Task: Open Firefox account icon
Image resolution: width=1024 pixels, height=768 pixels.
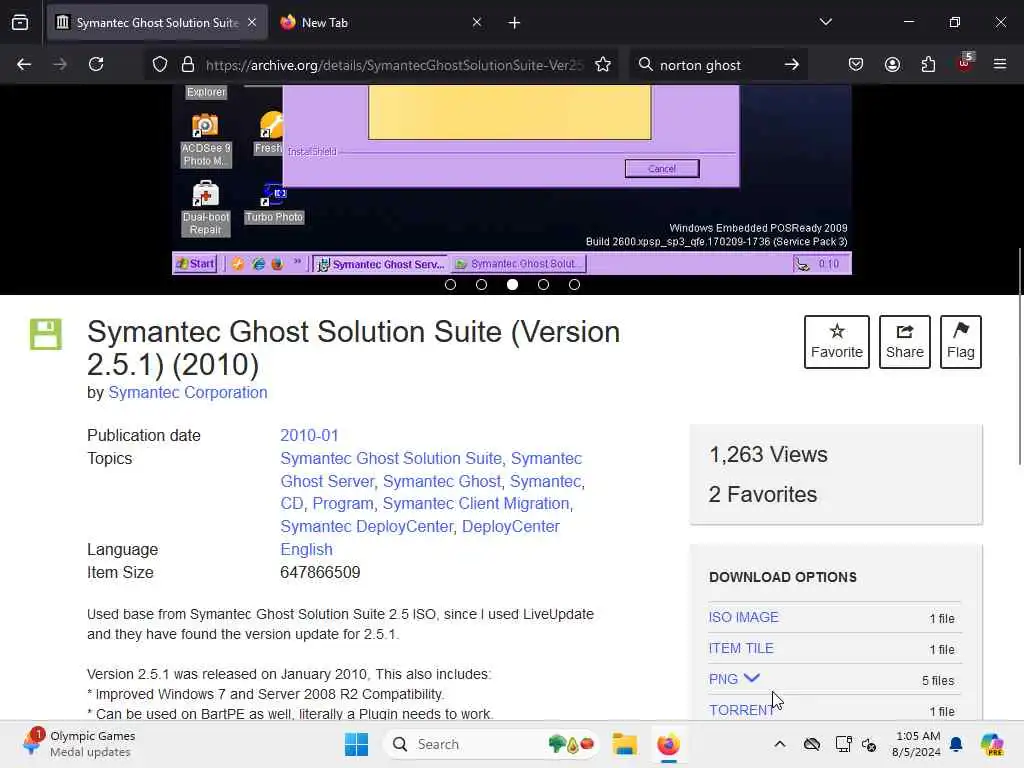Action: [x=892, y=64]
